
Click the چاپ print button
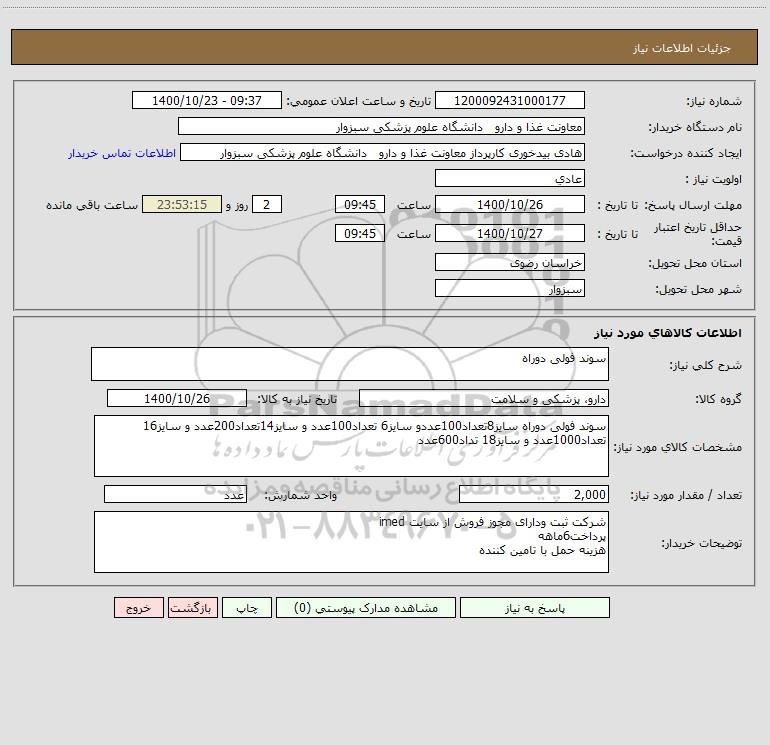[247, 608]
